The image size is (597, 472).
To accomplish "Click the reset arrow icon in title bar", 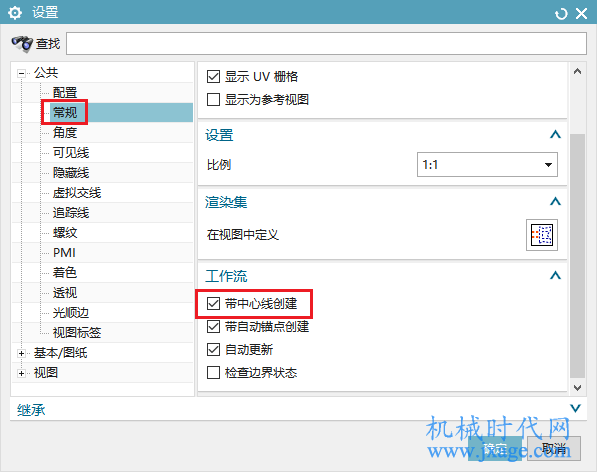I will 560,14.
